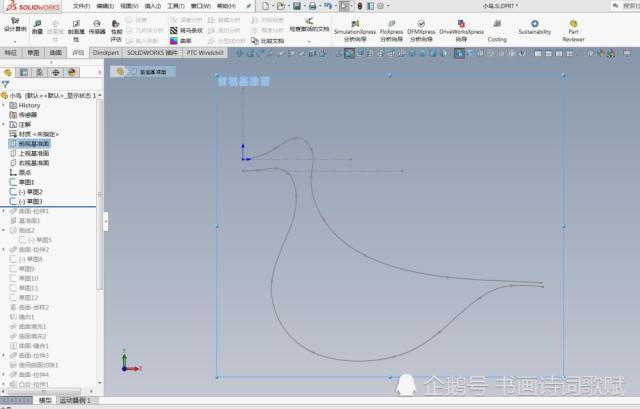This screenshot has width=640, height=409.
Task: Open the 编辑(E) menu
Action: (105, 6)
